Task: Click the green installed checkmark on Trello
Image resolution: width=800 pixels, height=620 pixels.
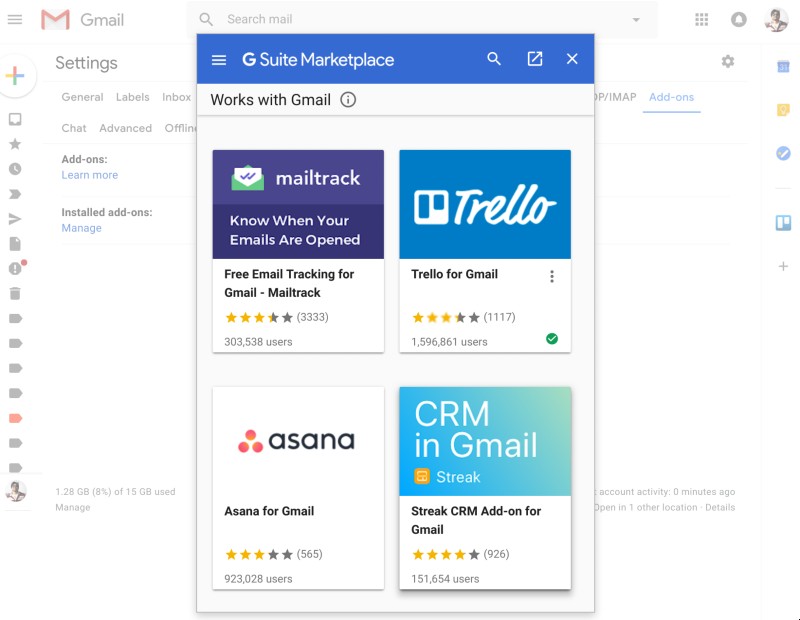Action: click(552, 339)
